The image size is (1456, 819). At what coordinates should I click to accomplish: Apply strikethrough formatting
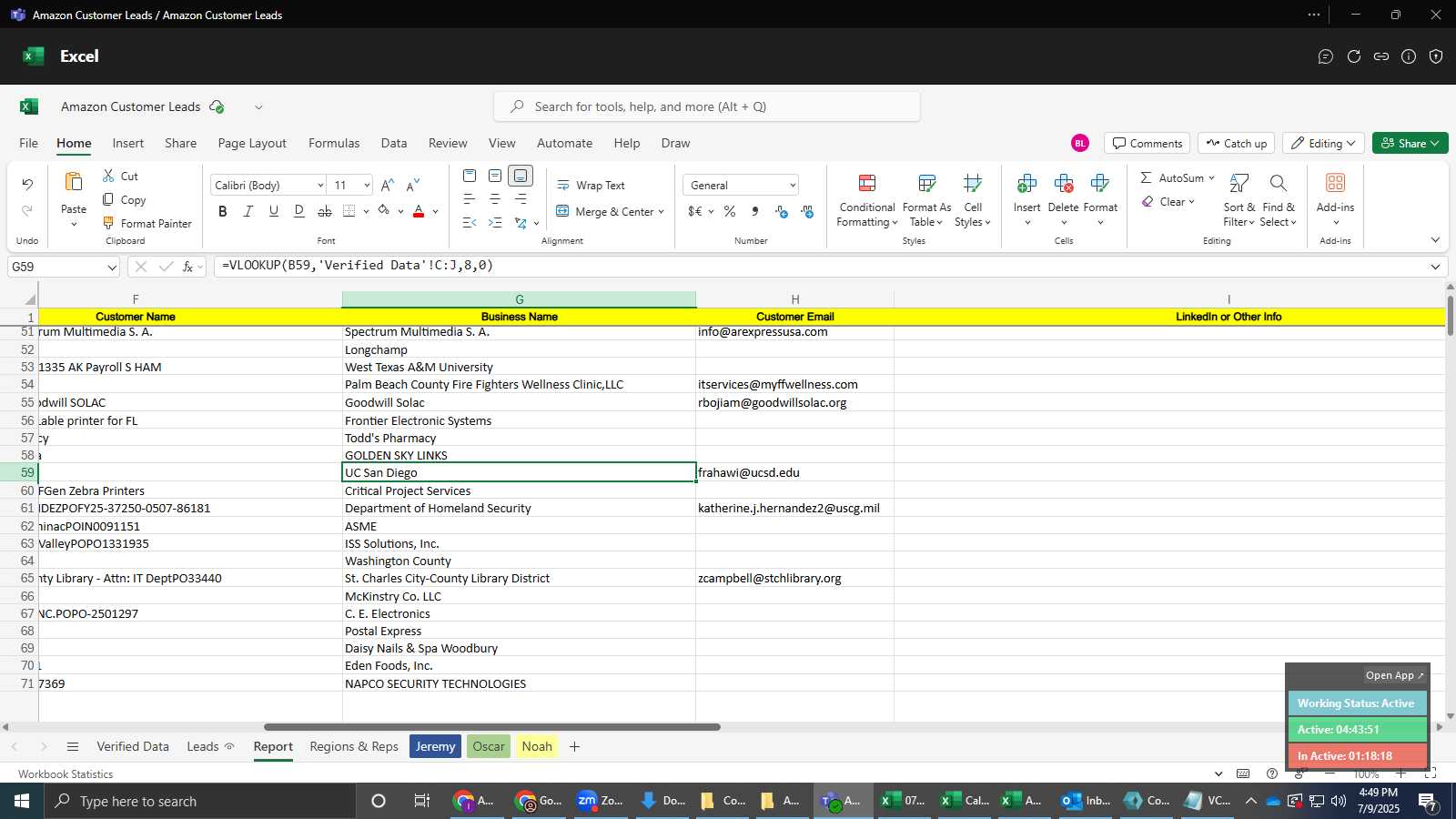[325, 211]
